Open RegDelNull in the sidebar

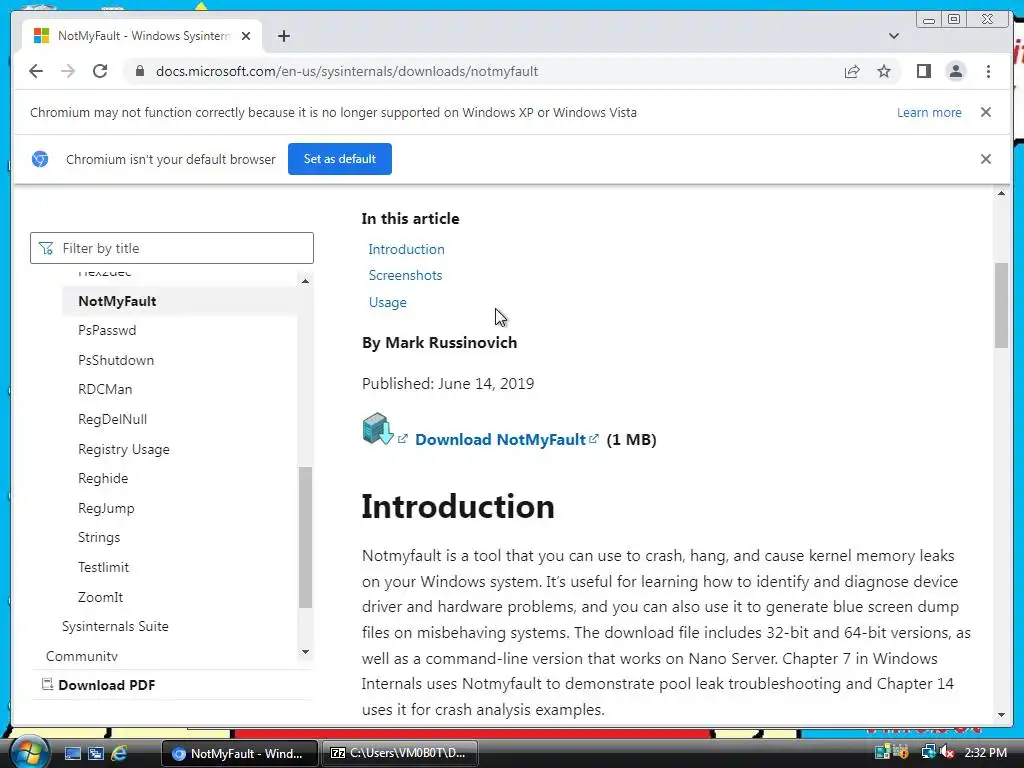click(112, 419)
